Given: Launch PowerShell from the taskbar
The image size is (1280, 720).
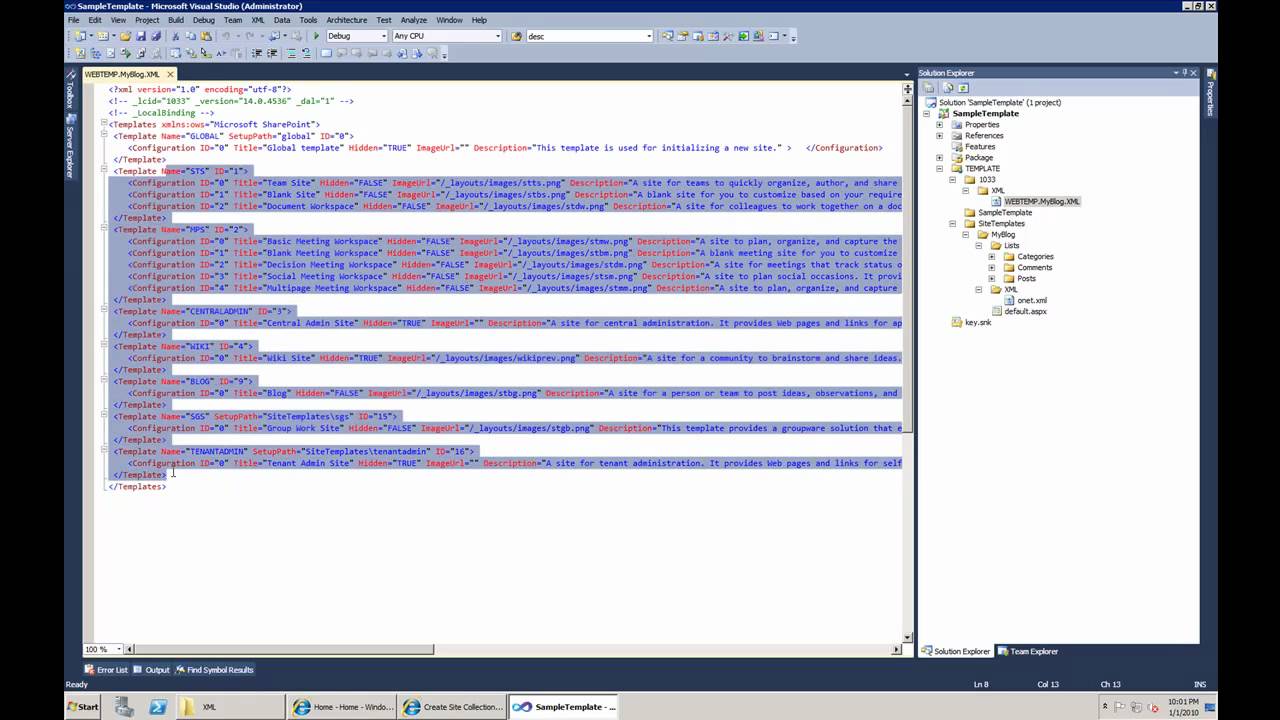Looking at the screenshot, I should [x=158, y=707].
